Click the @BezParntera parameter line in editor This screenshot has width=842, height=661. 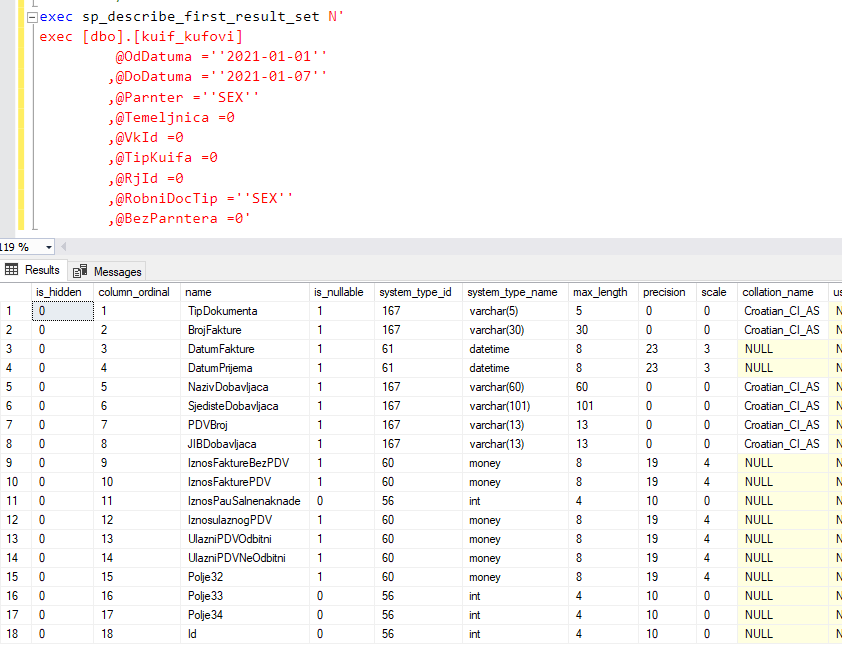click(179, 219)
